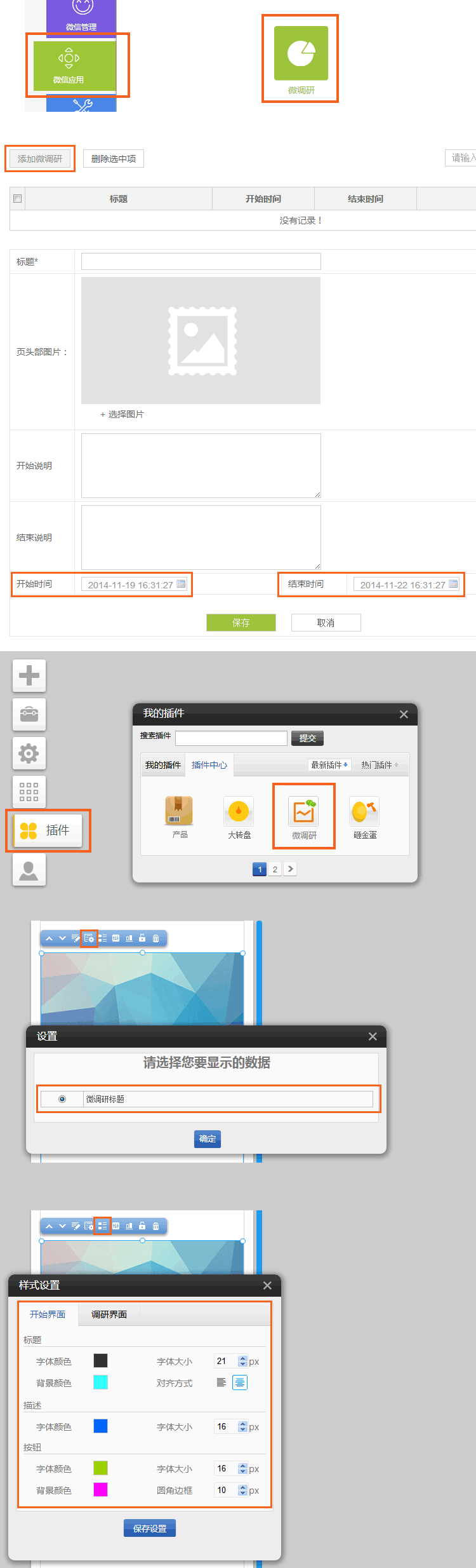
Task: Click the 添加微调研 button
Action: [x=40, y=159]
